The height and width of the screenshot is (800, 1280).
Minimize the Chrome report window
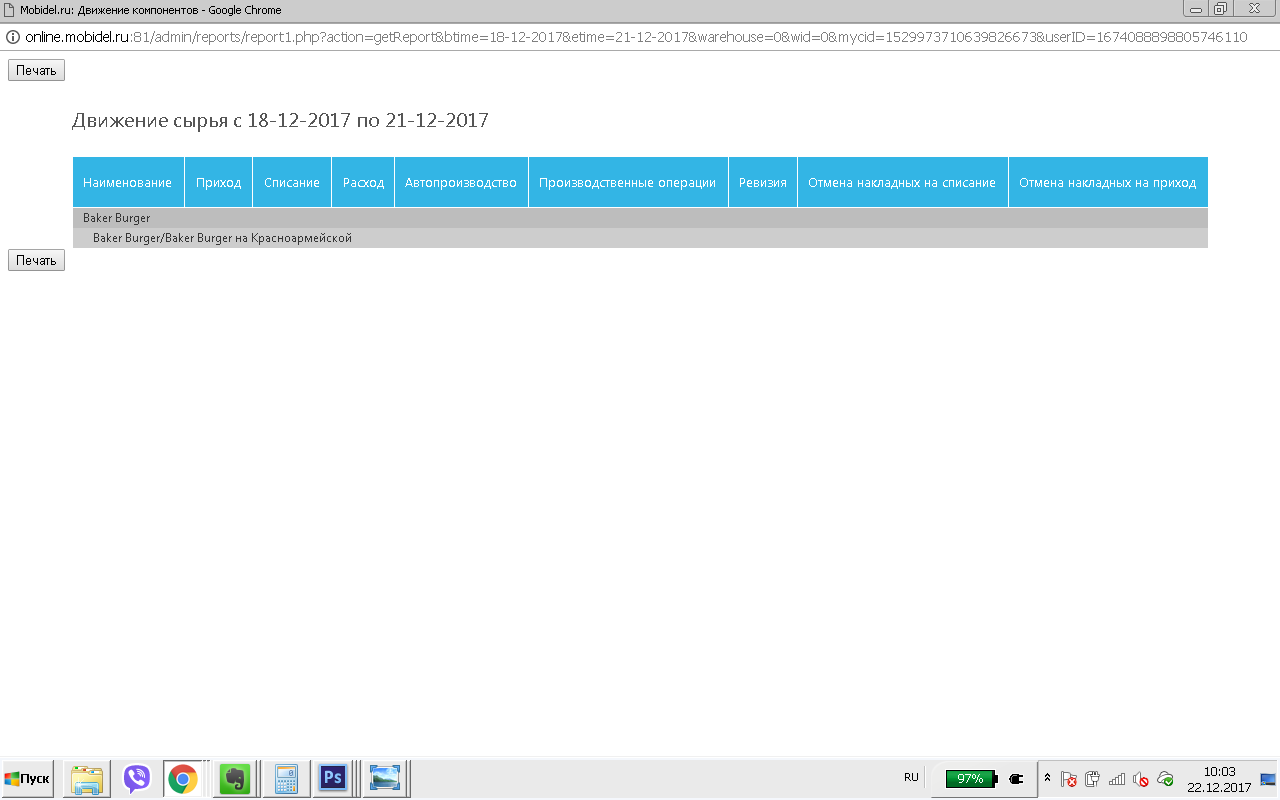tap(1195, 9)
